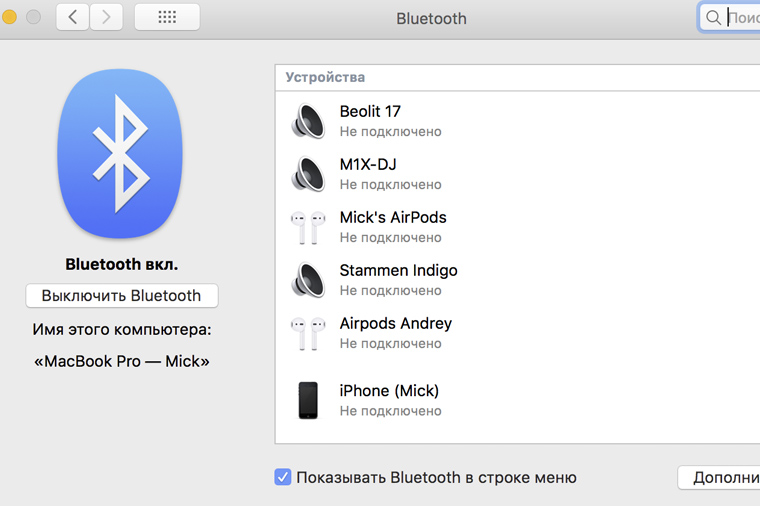Click the Mick's AirPods icon

point(308,227)
